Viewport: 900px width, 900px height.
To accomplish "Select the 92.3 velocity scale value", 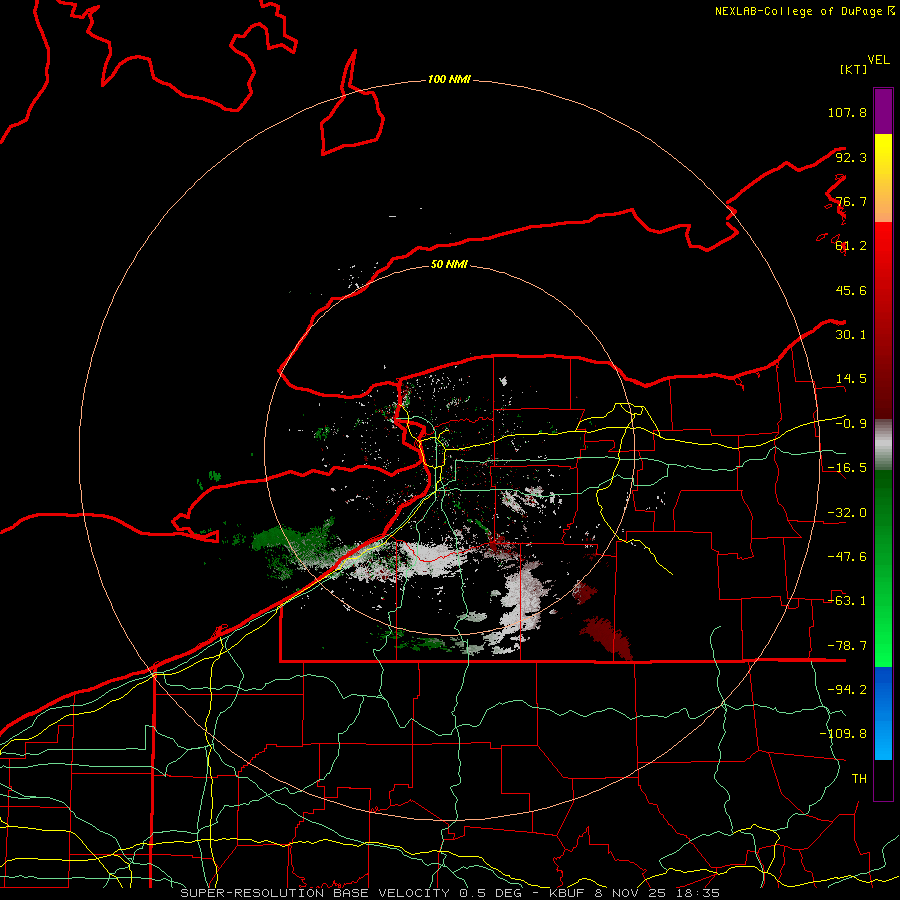I will coord(851,157).
